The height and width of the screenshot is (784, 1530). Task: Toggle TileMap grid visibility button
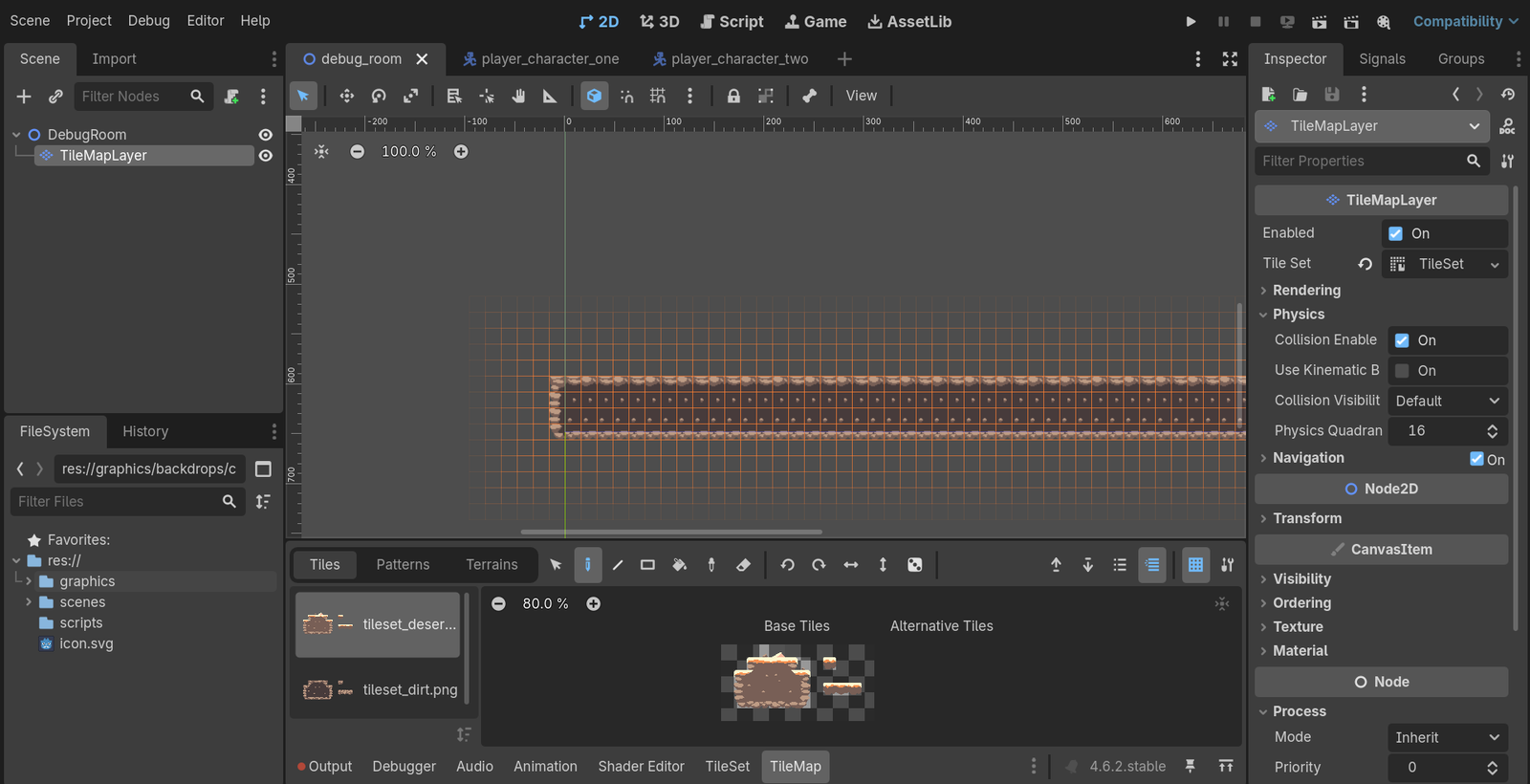[x=1195, y=565]
